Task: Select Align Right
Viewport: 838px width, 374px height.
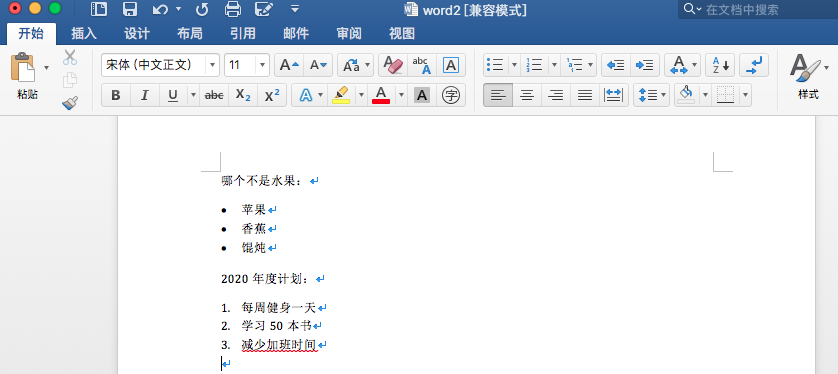Action: (556, 95)
